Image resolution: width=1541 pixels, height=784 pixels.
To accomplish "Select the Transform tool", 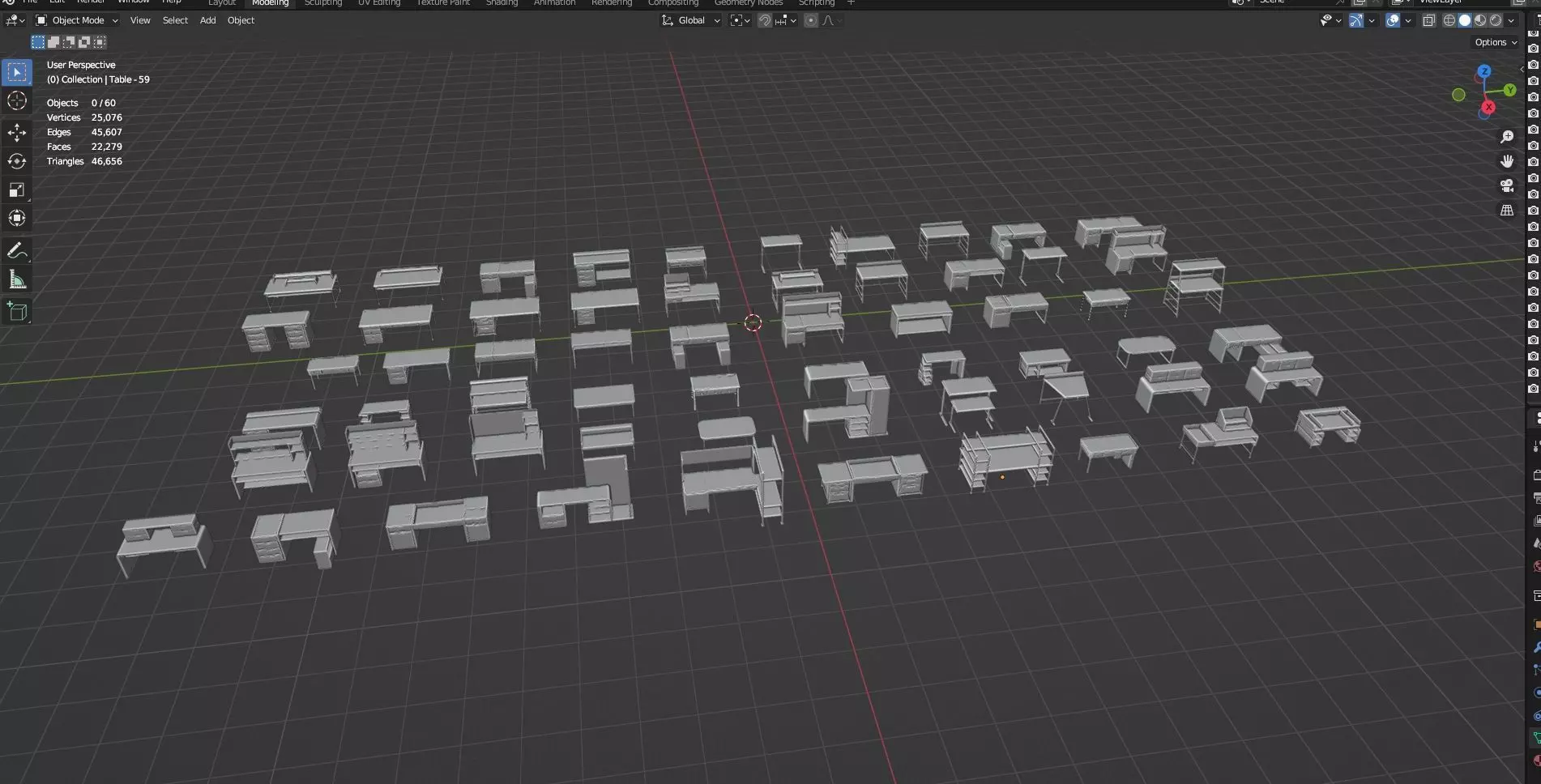I will (x=17, y=218).
